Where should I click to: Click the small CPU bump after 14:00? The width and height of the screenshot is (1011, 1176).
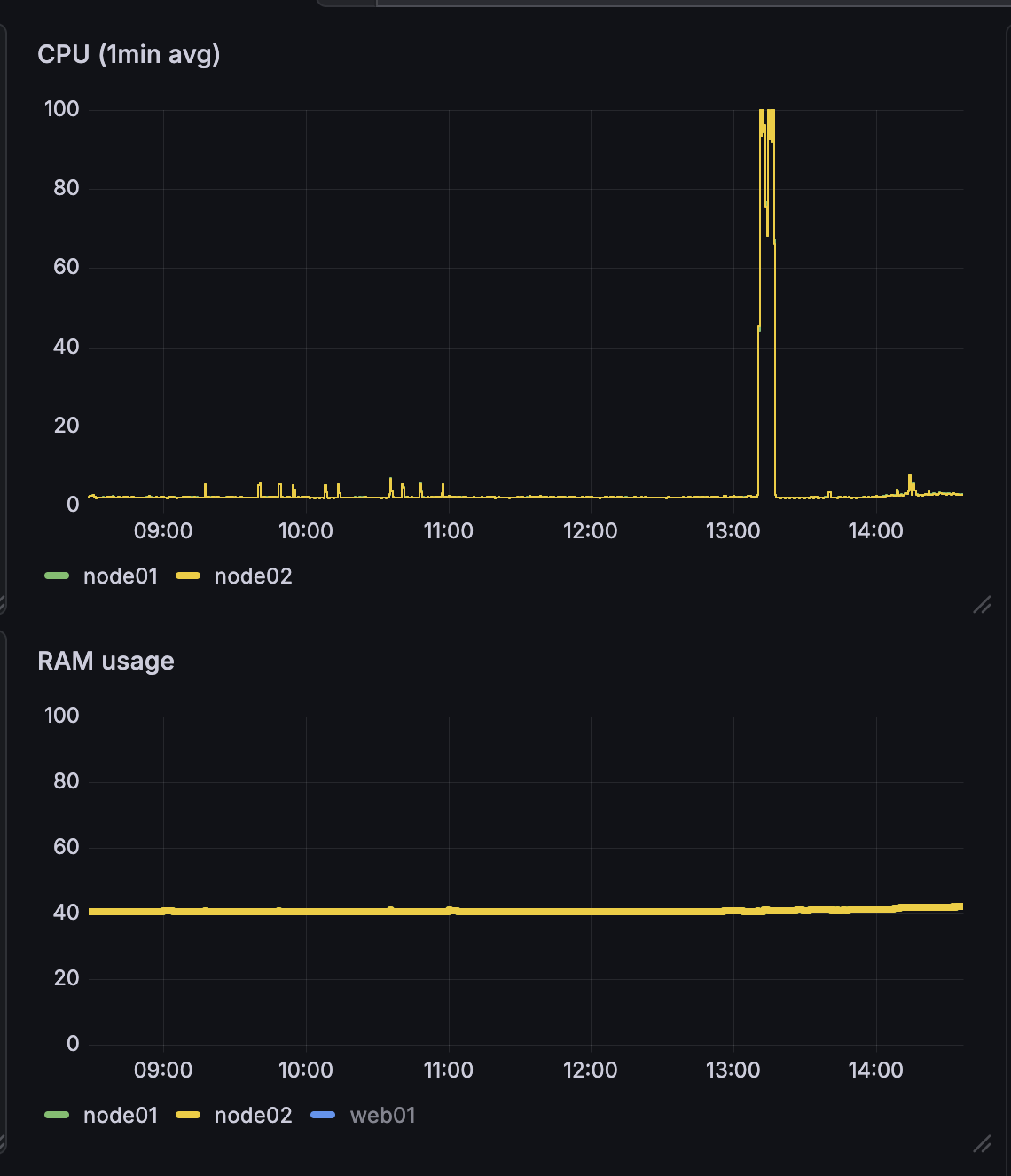[x=910, y=483]
